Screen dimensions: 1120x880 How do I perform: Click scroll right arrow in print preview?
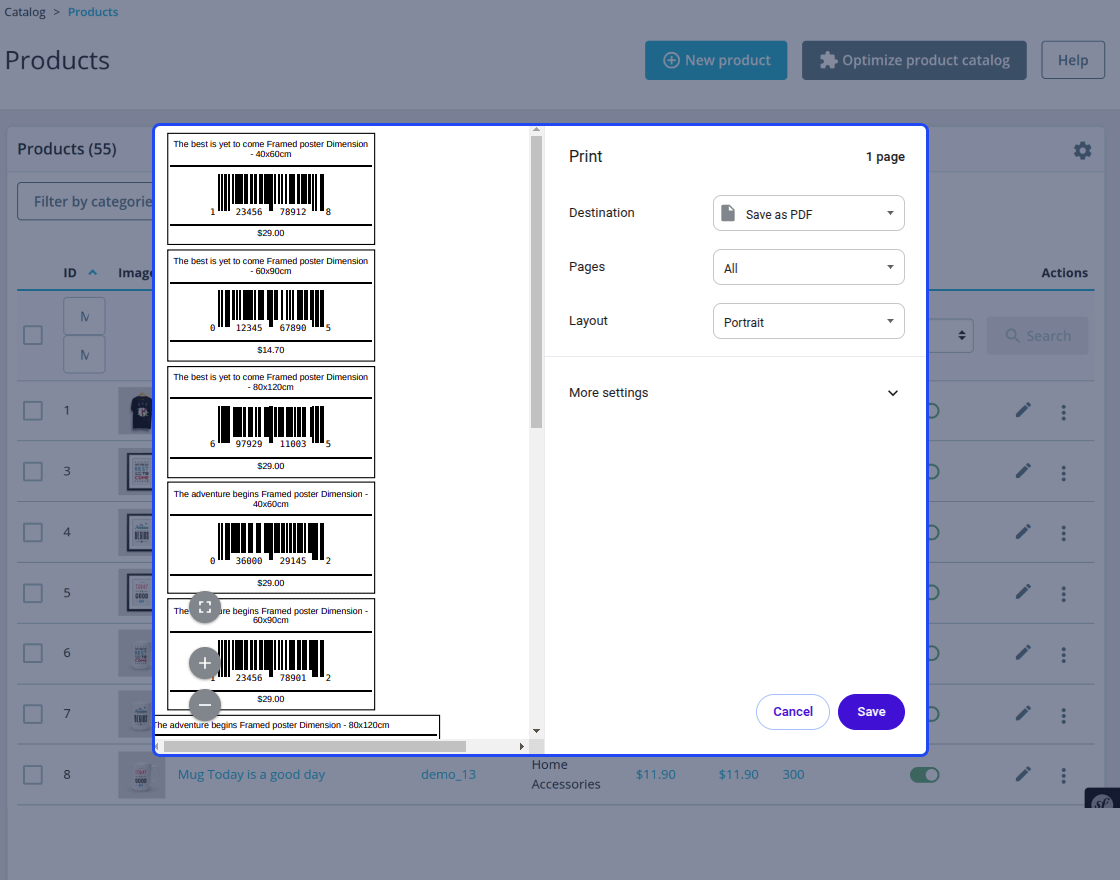coord(521,746)
